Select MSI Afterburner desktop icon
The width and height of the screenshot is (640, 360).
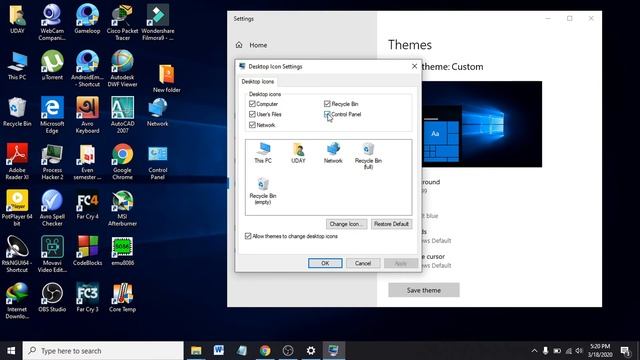122,208
